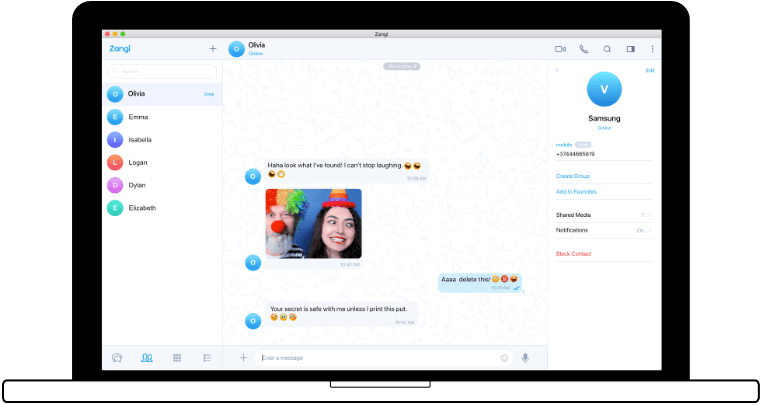Viewport: 762px width, 405px height.
Task: Click Elizabeth's green avatar icon
Action: (x=115, y=208)
